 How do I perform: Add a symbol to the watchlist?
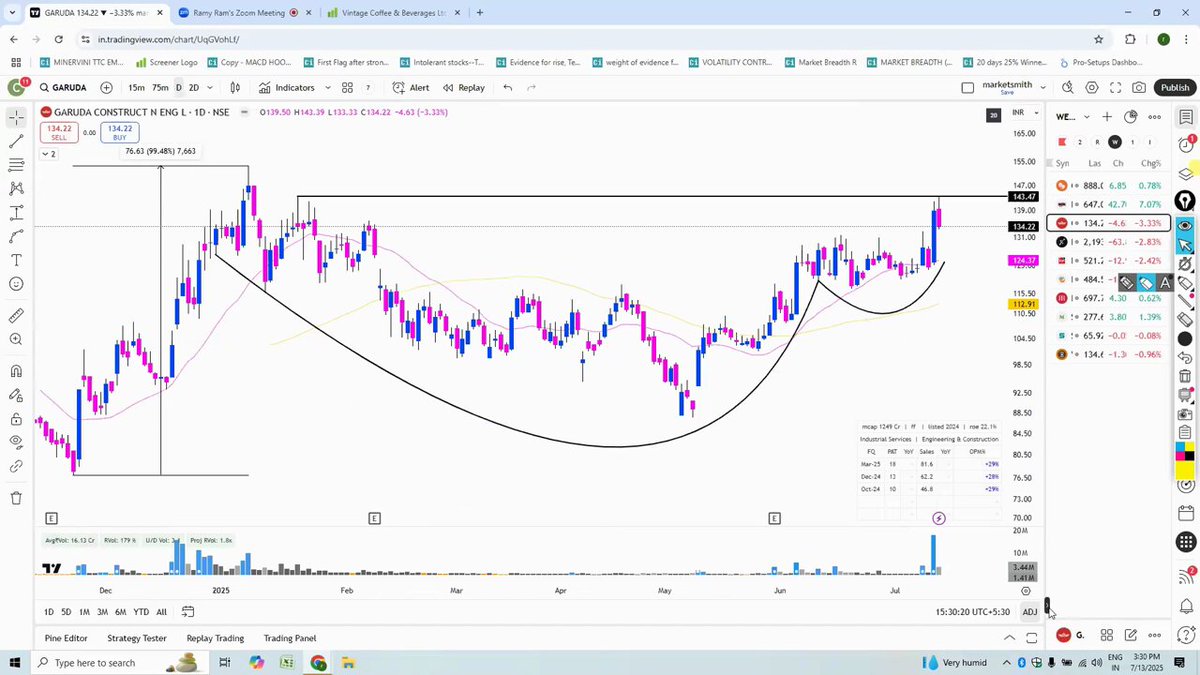coord(1107,116)
